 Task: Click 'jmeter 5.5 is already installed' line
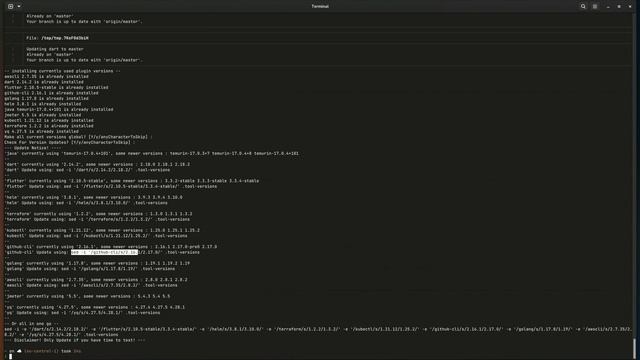point(44,115)
